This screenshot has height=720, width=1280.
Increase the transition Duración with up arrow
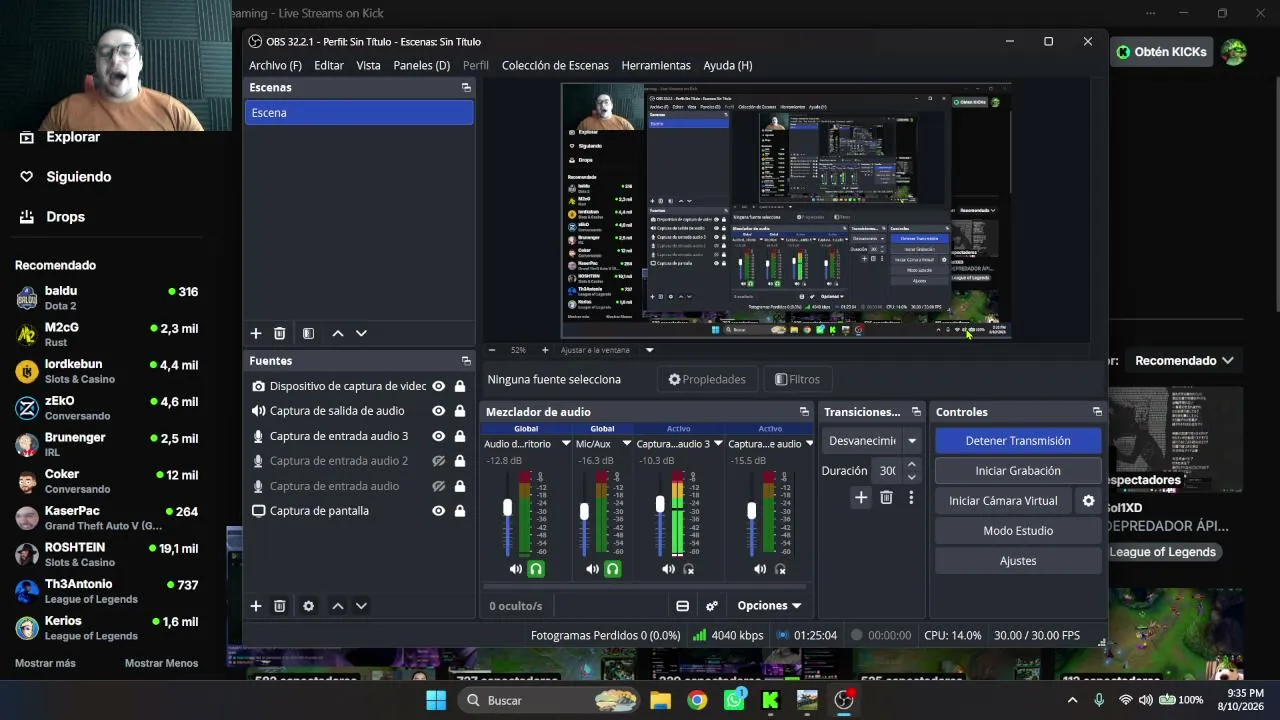[x=911, y=465]
